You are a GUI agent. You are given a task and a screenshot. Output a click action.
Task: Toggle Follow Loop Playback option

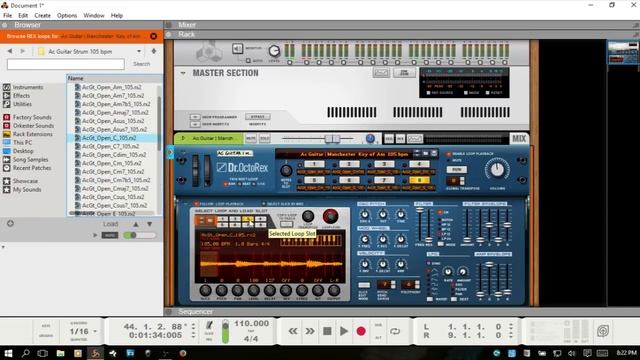point(196,203)
